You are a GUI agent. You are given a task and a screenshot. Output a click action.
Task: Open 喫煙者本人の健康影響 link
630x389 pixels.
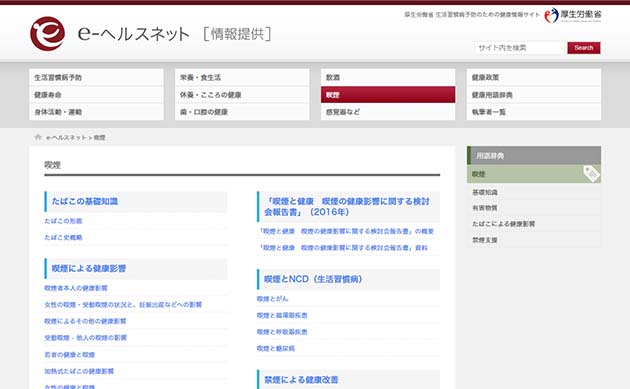[76, 288]
